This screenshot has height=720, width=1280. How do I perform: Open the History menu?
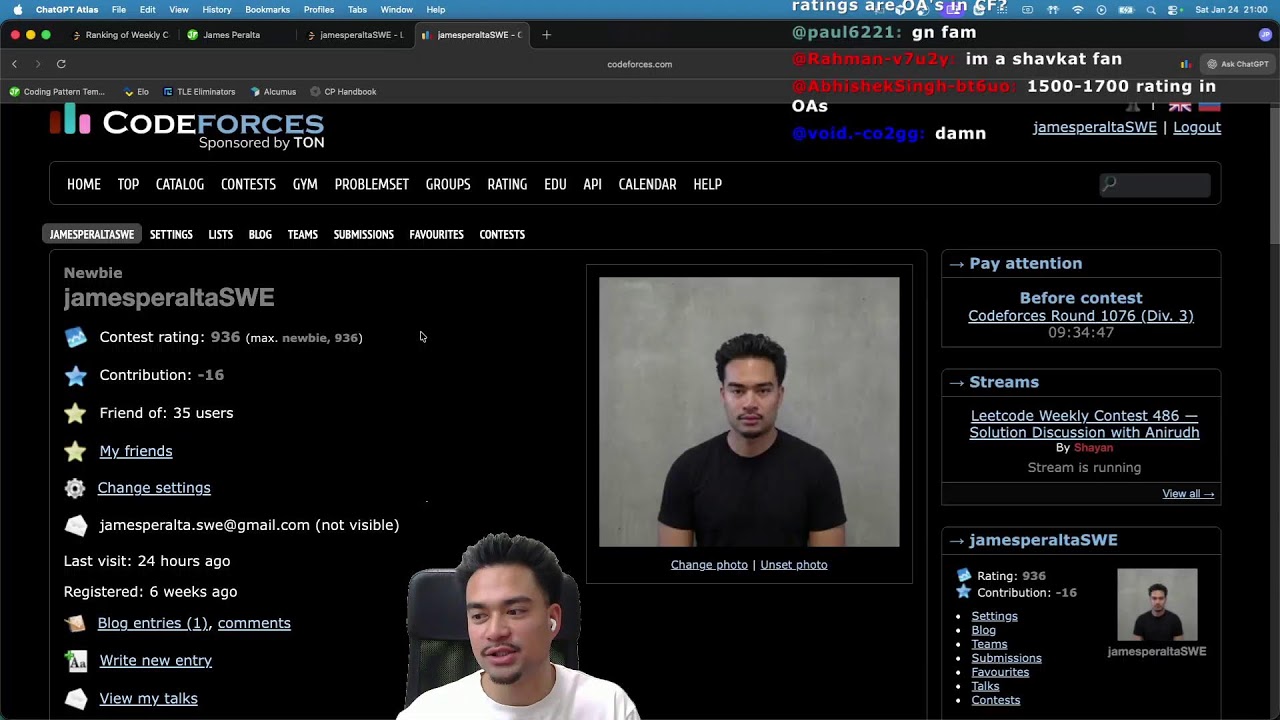pyautogui.click(x=217, y=10)
